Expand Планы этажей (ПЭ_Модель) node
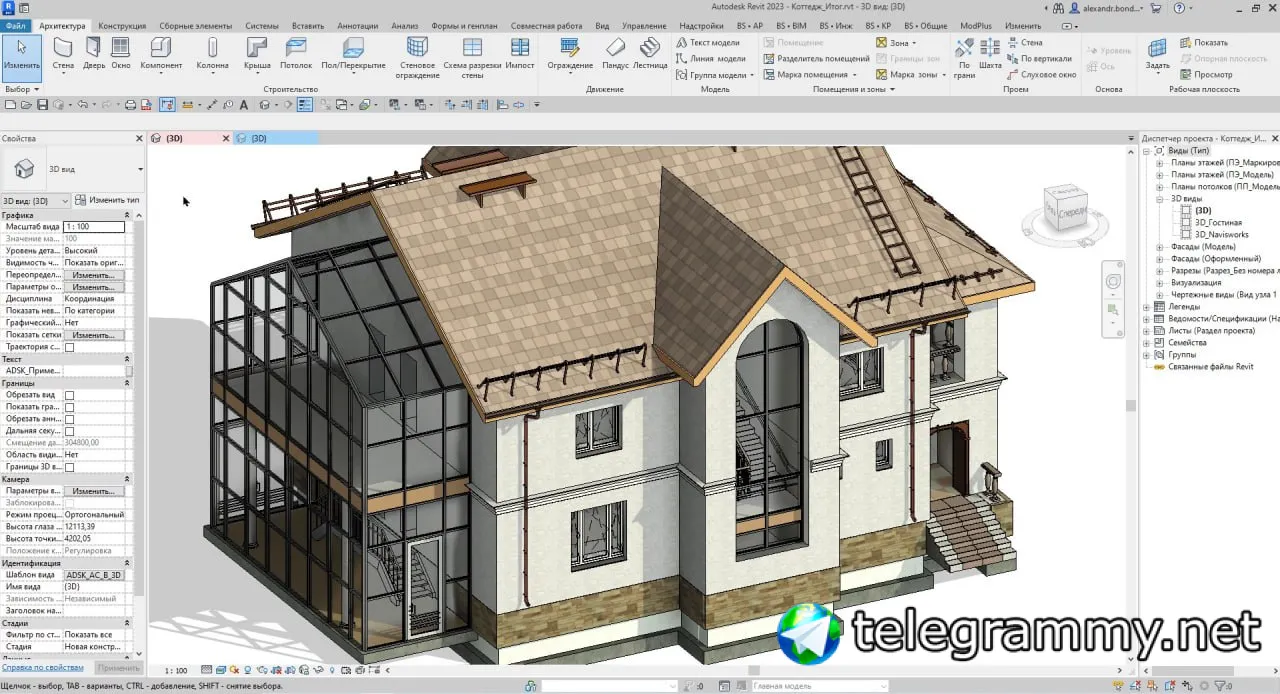 point(1159,174)
